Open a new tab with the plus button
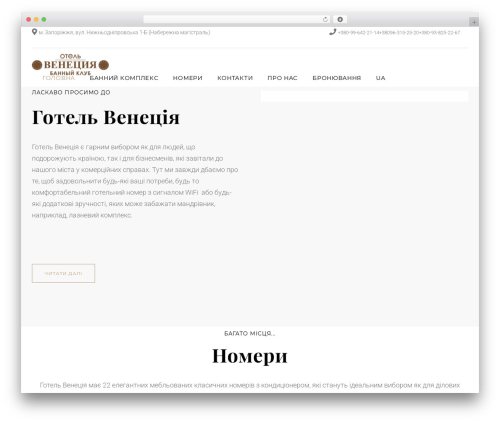This screenshot has height=423, width=500. tap(474, 22)
